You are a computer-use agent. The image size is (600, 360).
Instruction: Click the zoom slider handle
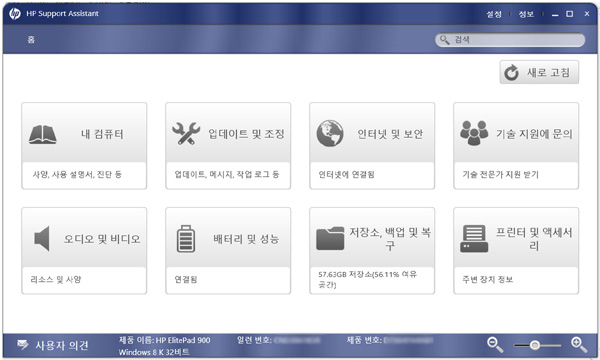click(x=535, y=345)
